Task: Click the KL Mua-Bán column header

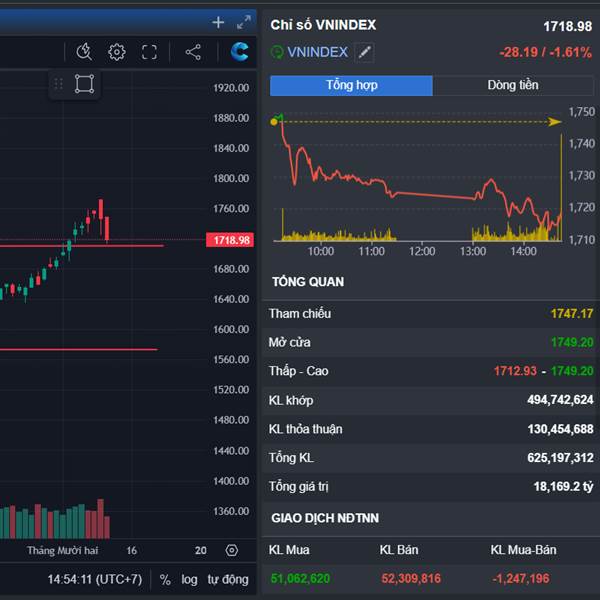Action: (523, 550)
